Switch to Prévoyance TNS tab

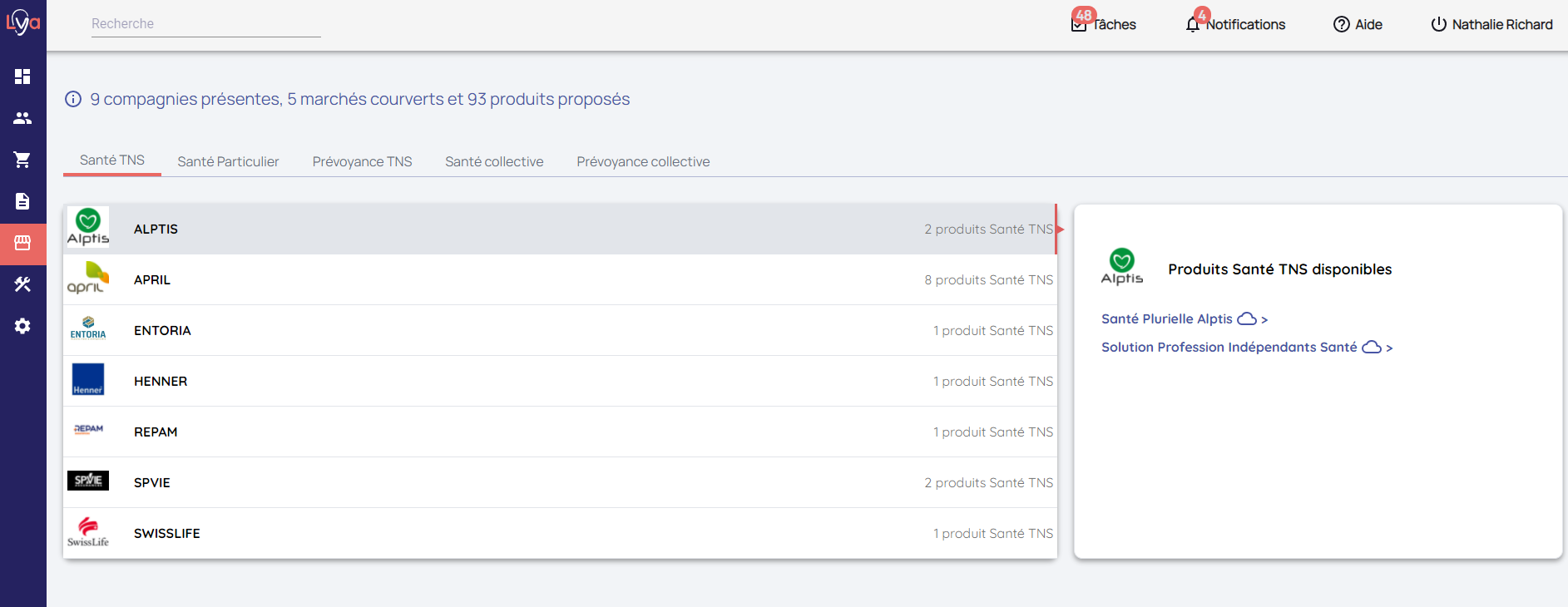click(x=362, y=161)
